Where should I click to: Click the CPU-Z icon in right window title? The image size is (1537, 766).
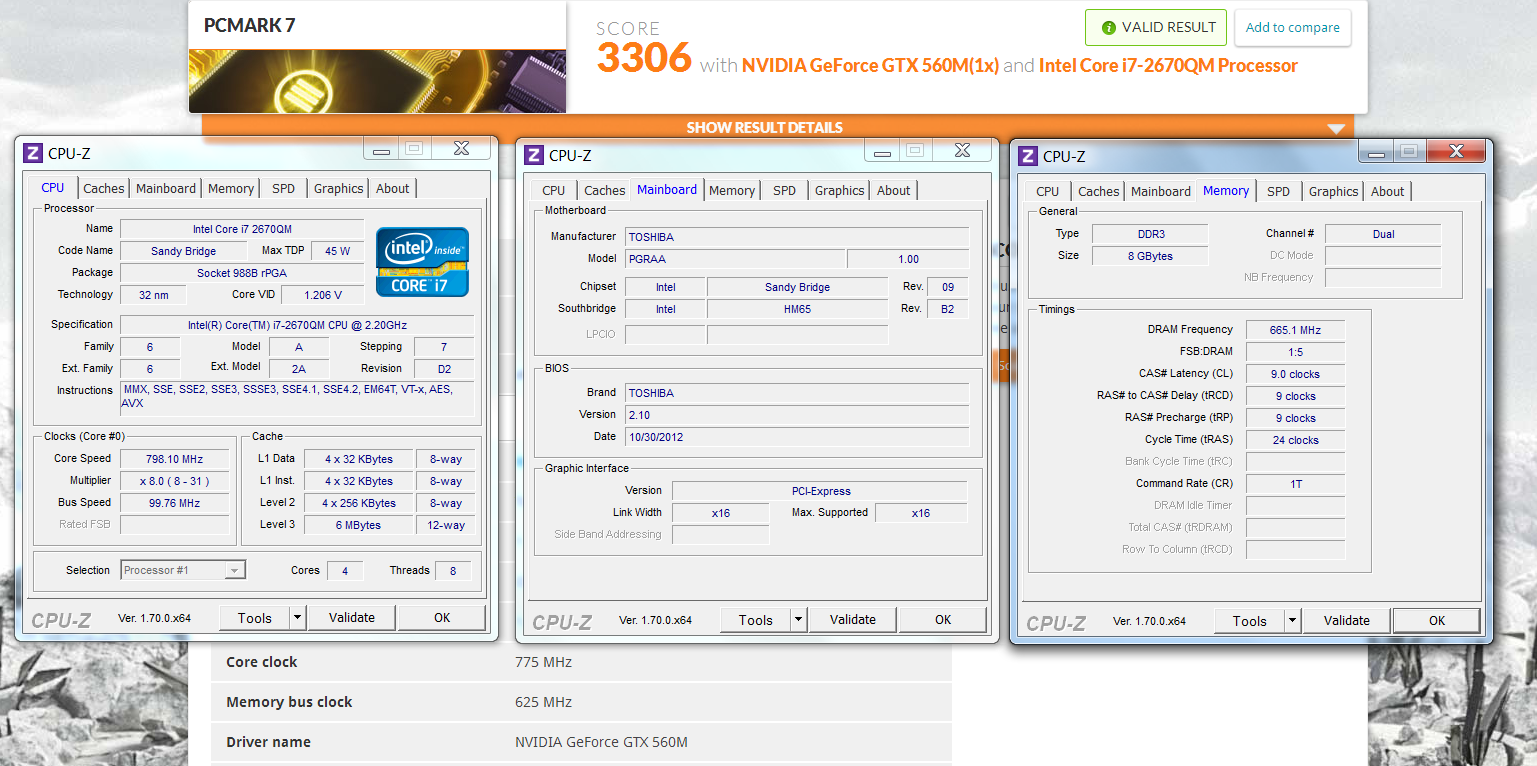(1028, 156)
